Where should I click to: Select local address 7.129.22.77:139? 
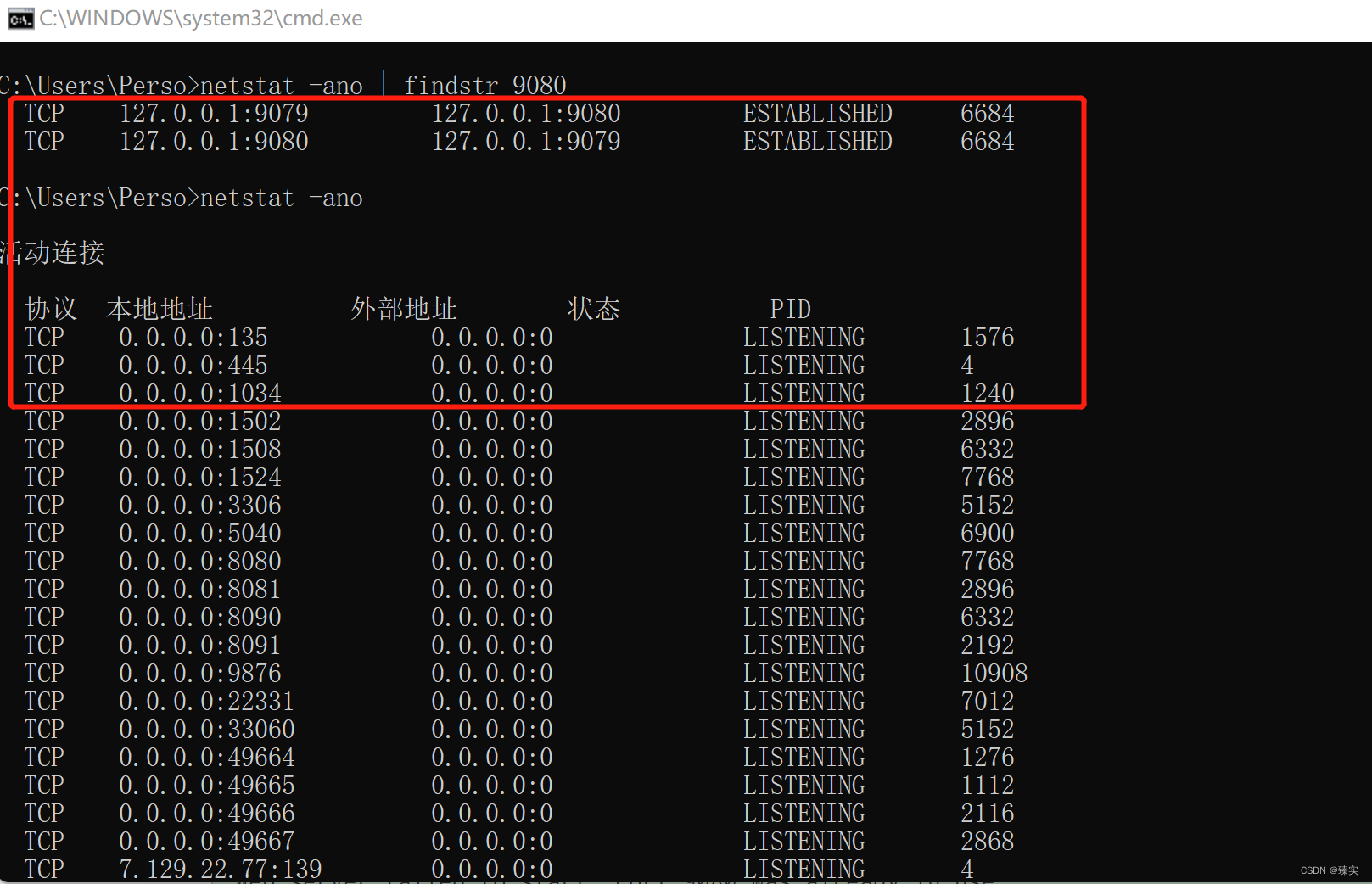coord(221,870)
